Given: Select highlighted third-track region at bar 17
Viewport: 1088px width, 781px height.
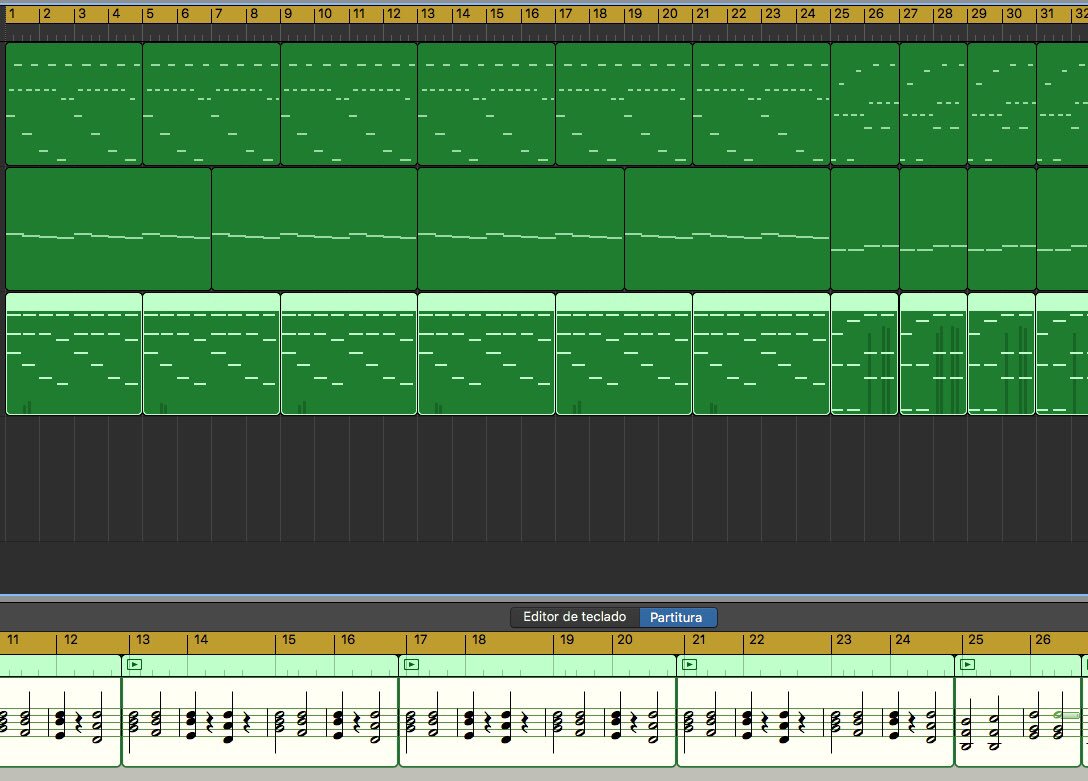Looking at the screenshot, I should click(624, 354).
